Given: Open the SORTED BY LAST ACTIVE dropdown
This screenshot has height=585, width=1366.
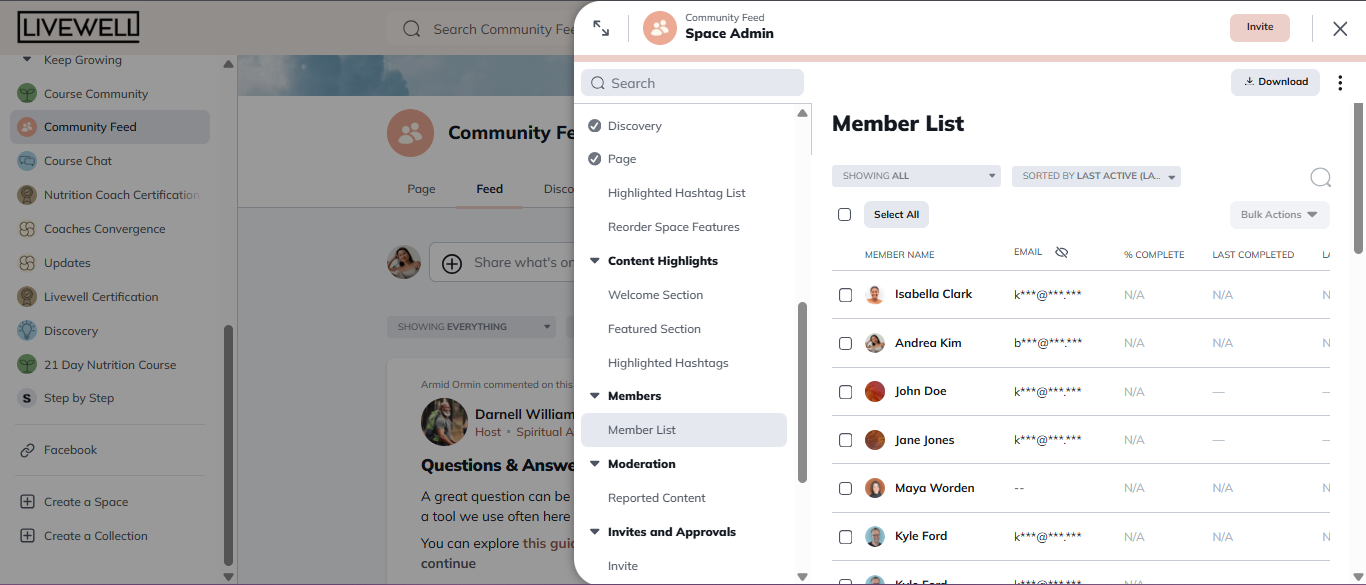Looking at the screenshot, I should click(x=1095, y=175).
